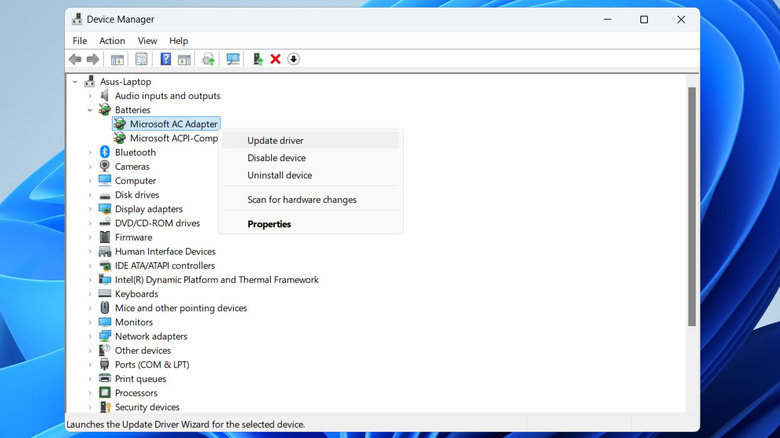The height and width of the screenshot is (438, 780).
Task: Click the Update device driver toolbar icon
Action: click(x=258, y=59)
